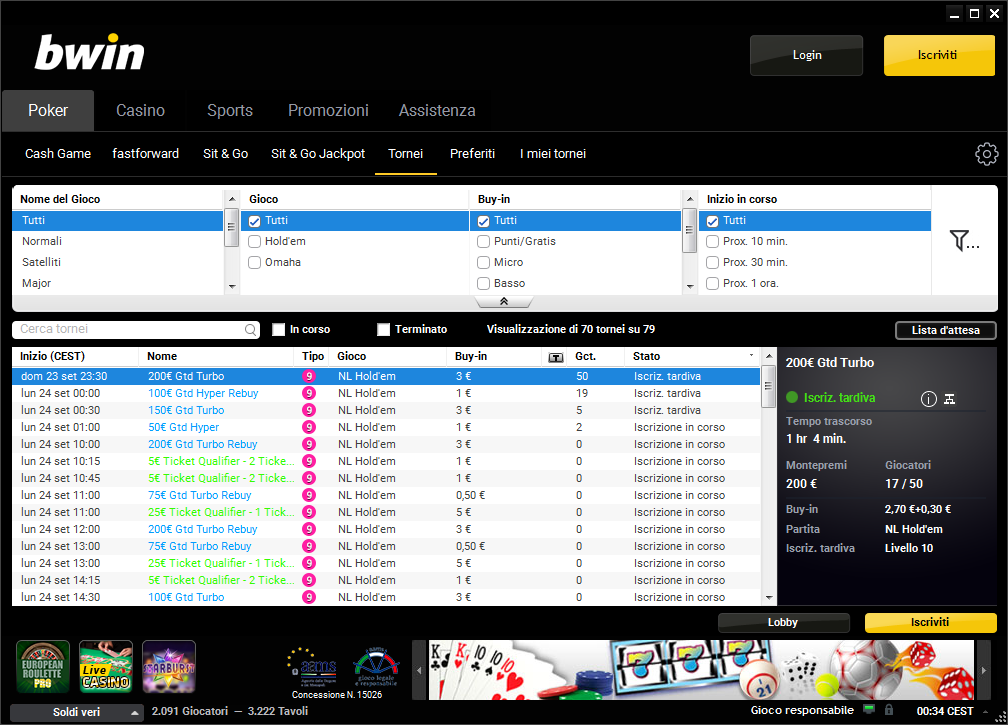Click the bwin logo
This screenshot has height=725, width=1008.
(x=90, y=53)
